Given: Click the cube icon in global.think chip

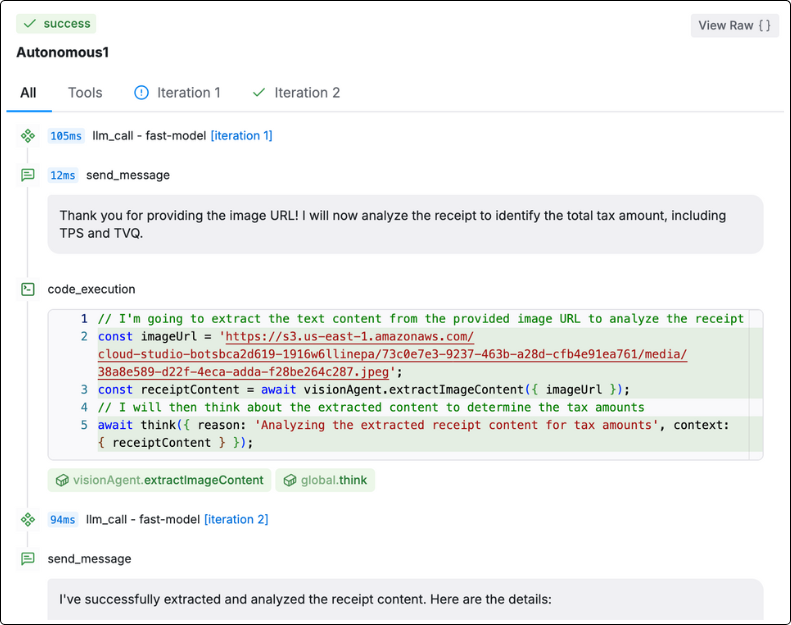Looking at the screenshot, I should (x=290, y=480).
